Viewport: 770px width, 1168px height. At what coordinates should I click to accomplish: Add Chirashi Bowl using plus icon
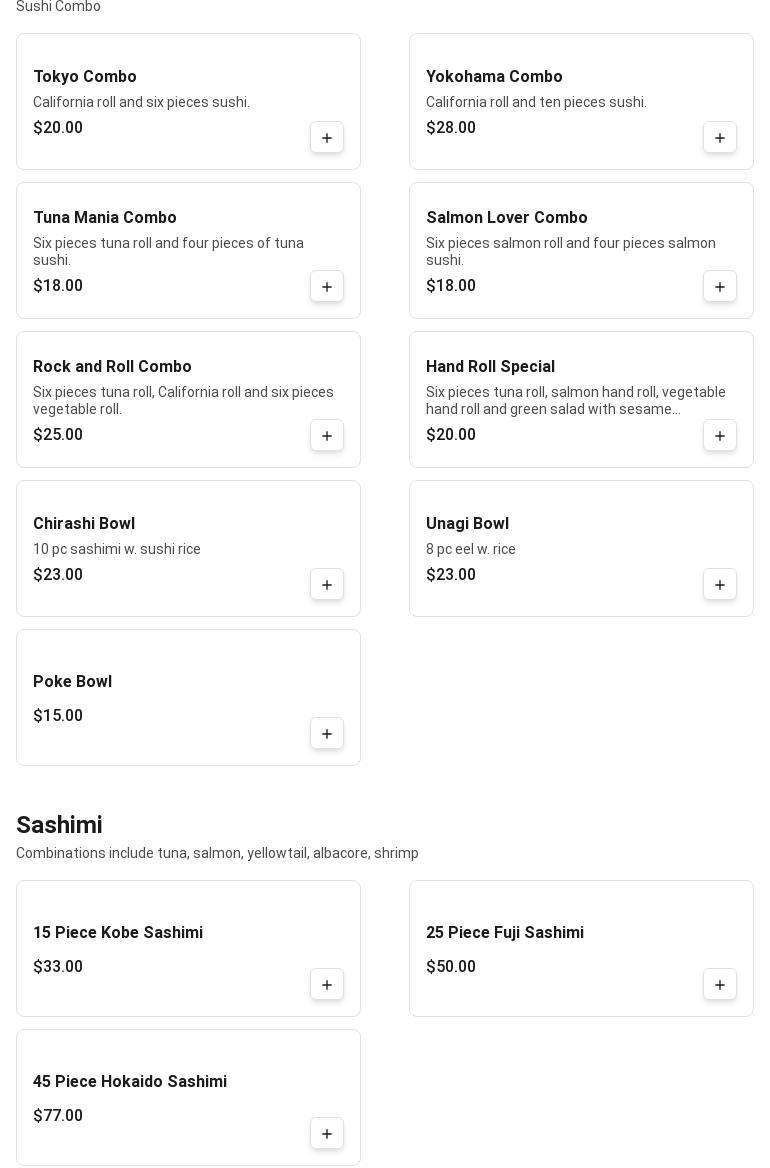(x=327, y=585)
